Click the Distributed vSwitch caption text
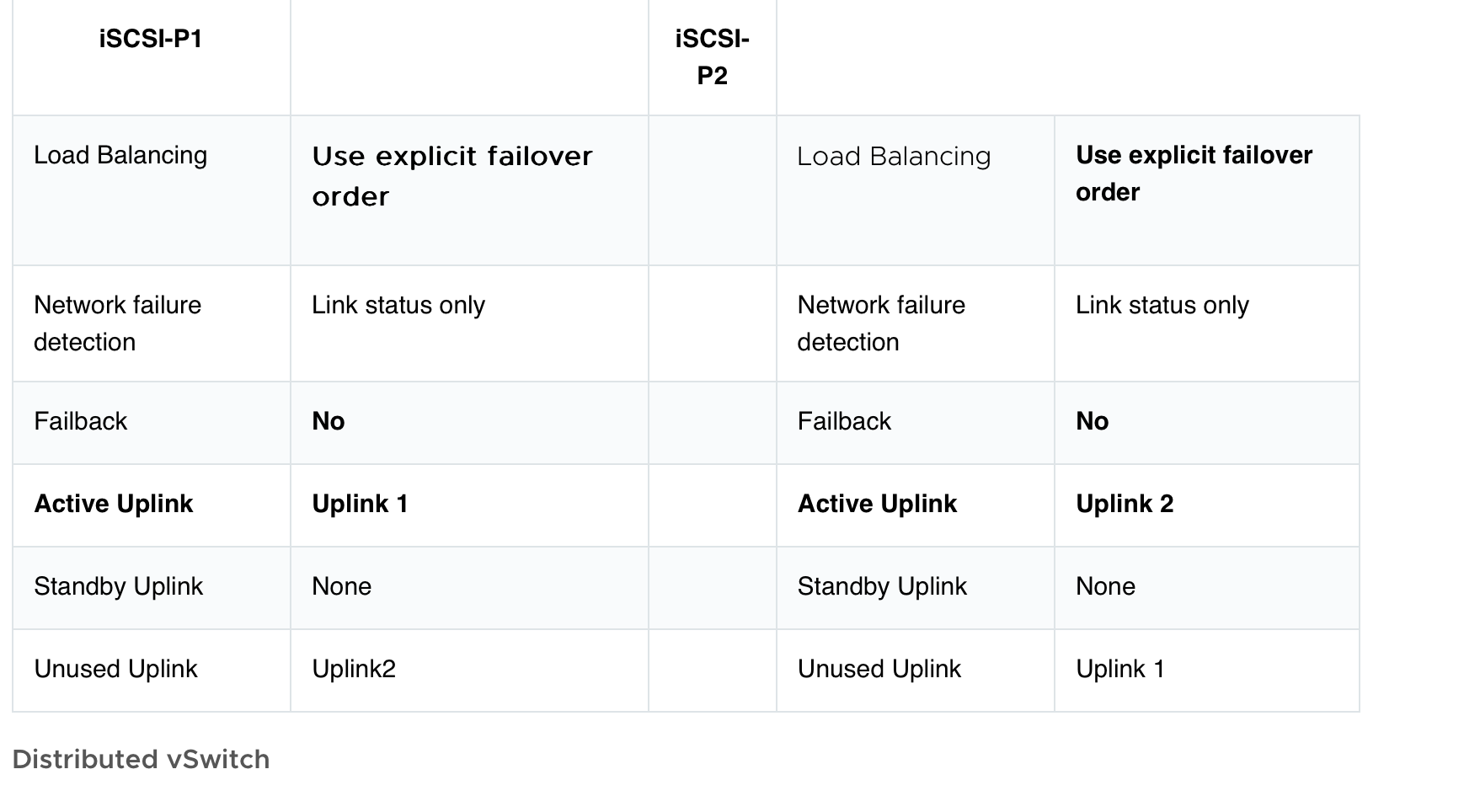1464x812 pixels. click(x=141, y=759)
